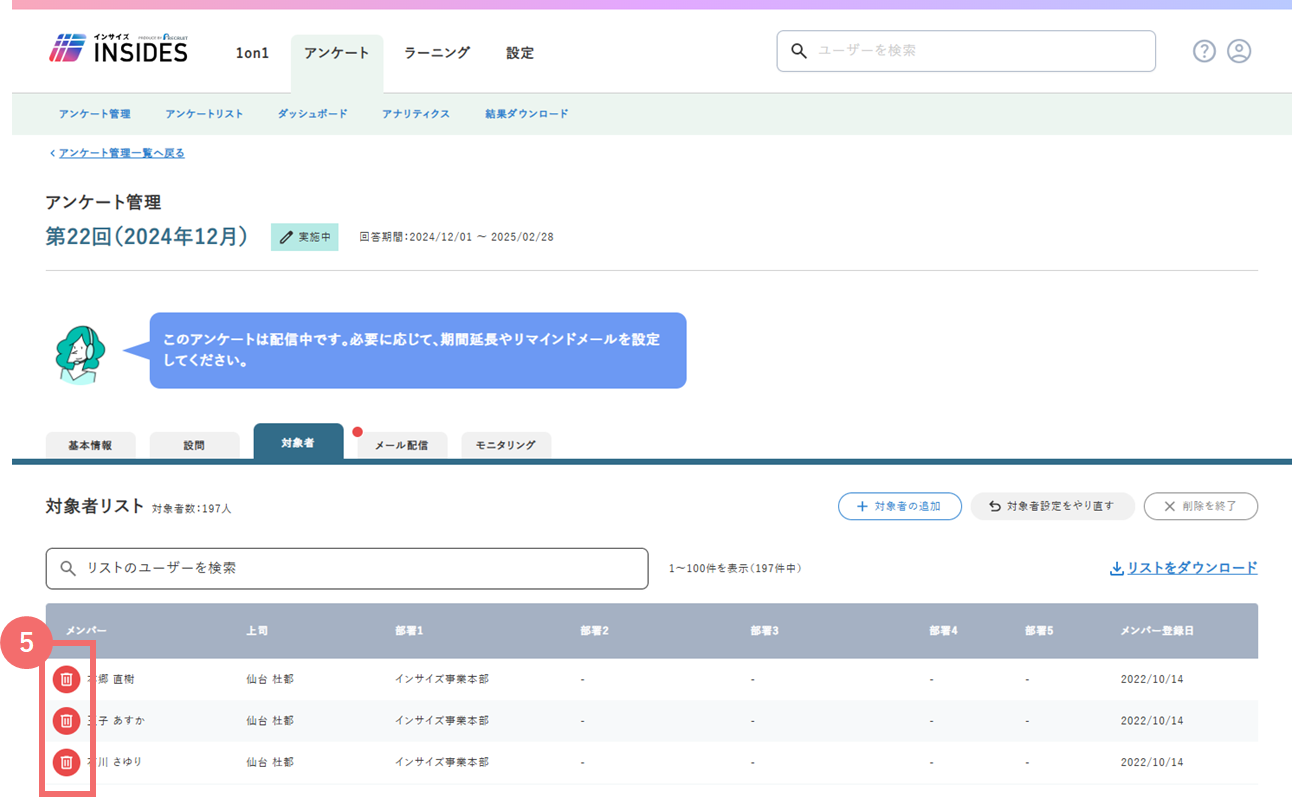The height and width of the screenshot is (797, 1292).
Task: Open the user account profile icon
Action: point(1239,51)
